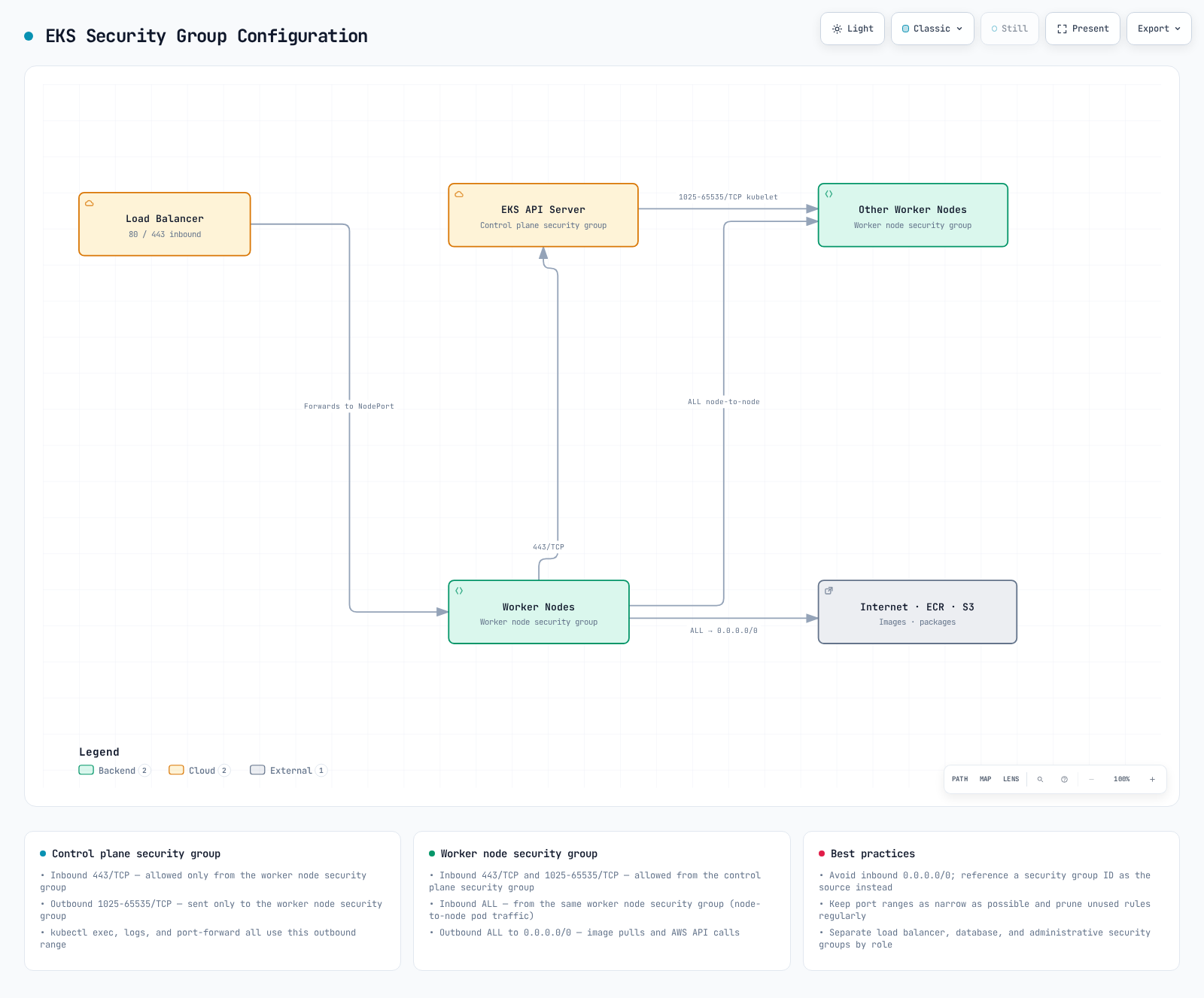Screen dimensions: 1204x998
Task: Select the EKS API Server node
Action: point(543,215)
